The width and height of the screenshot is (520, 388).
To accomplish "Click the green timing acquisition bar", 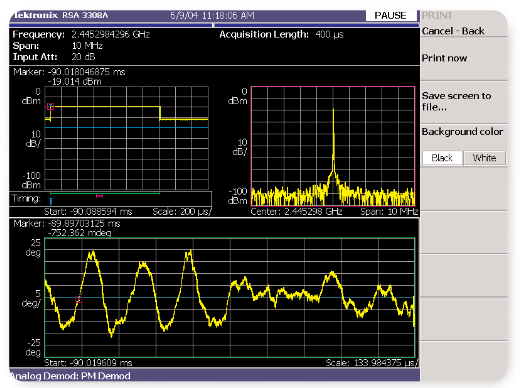I will [x=105, y=193].
